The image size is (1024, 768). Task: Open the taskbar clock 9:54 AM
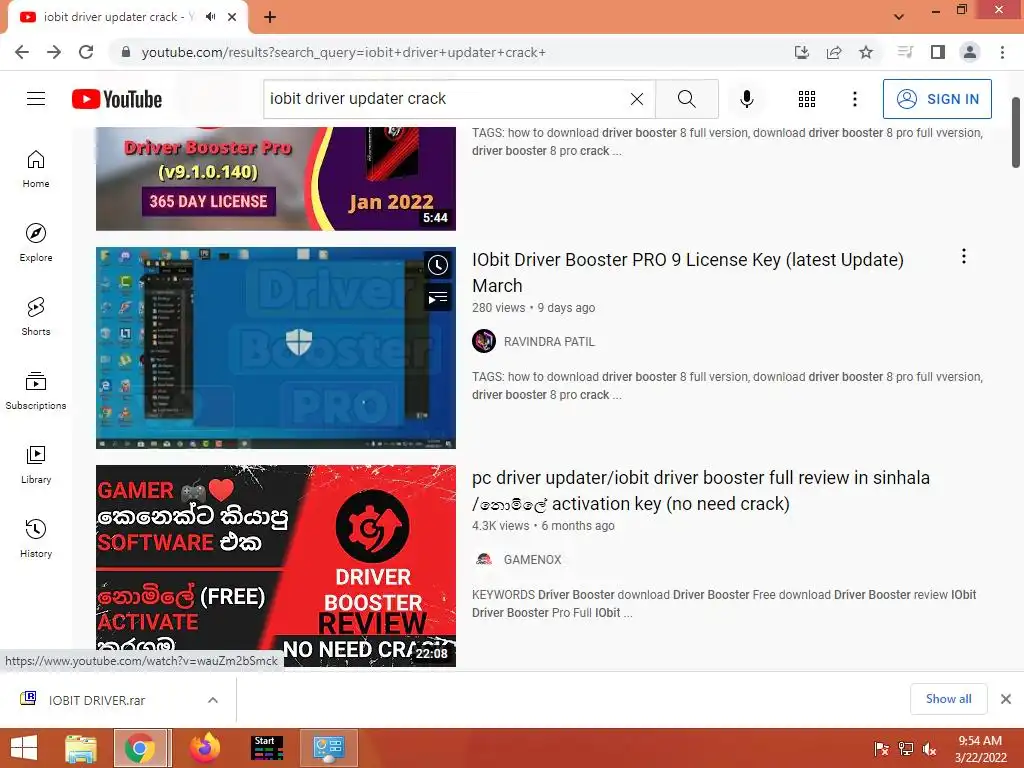point(980,749)
